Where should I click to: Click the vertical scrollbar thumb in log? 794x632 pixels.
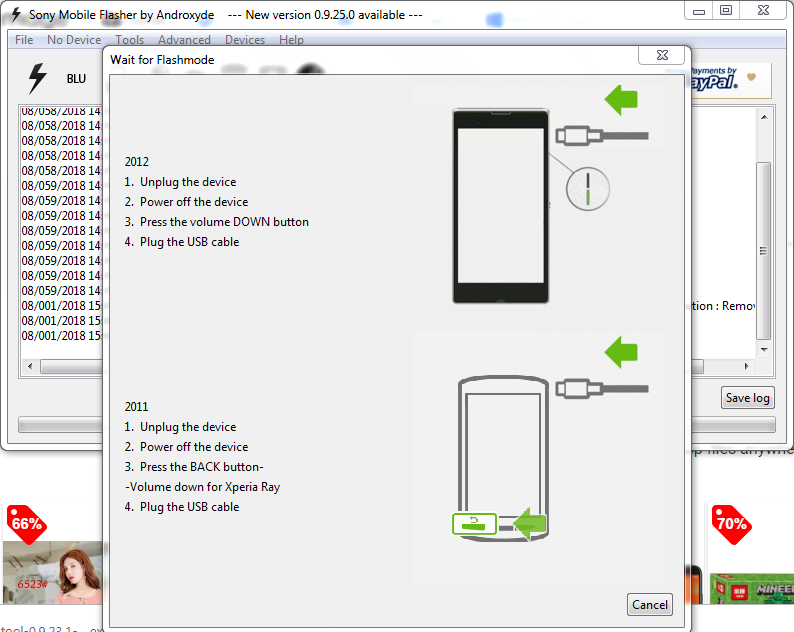tap(764, 251)
